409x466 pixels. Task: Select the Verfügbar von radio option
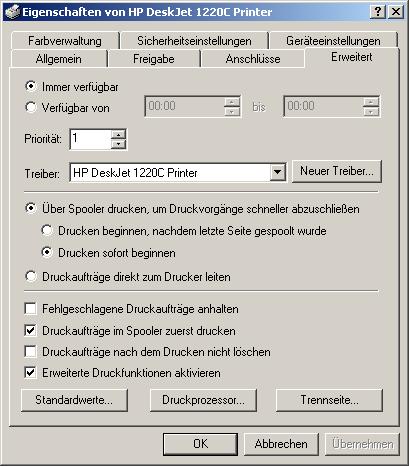(31, 108)
